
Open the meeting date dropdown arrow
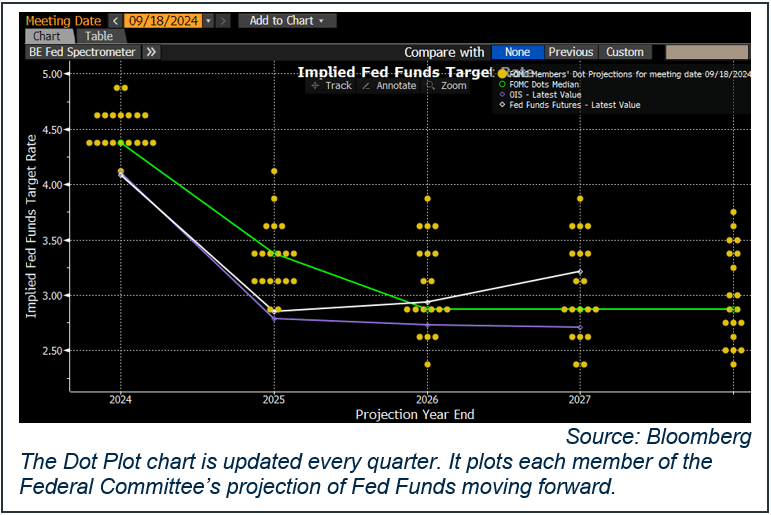pyautogui.click(x=208, y=21)
